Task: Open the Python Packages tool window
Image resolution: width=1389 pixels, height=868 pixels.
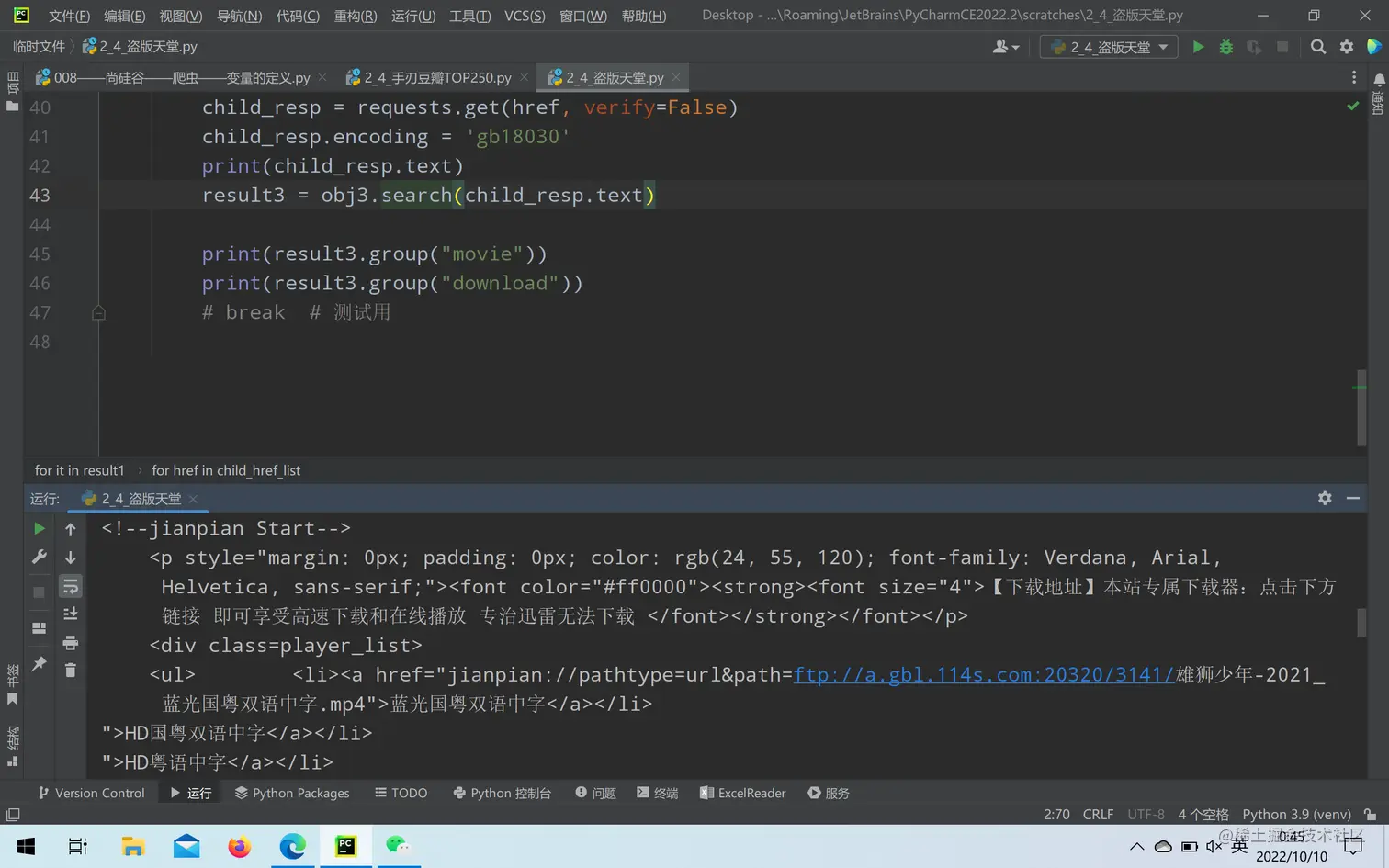Action: pyautogui.click(x=292, y=793)
